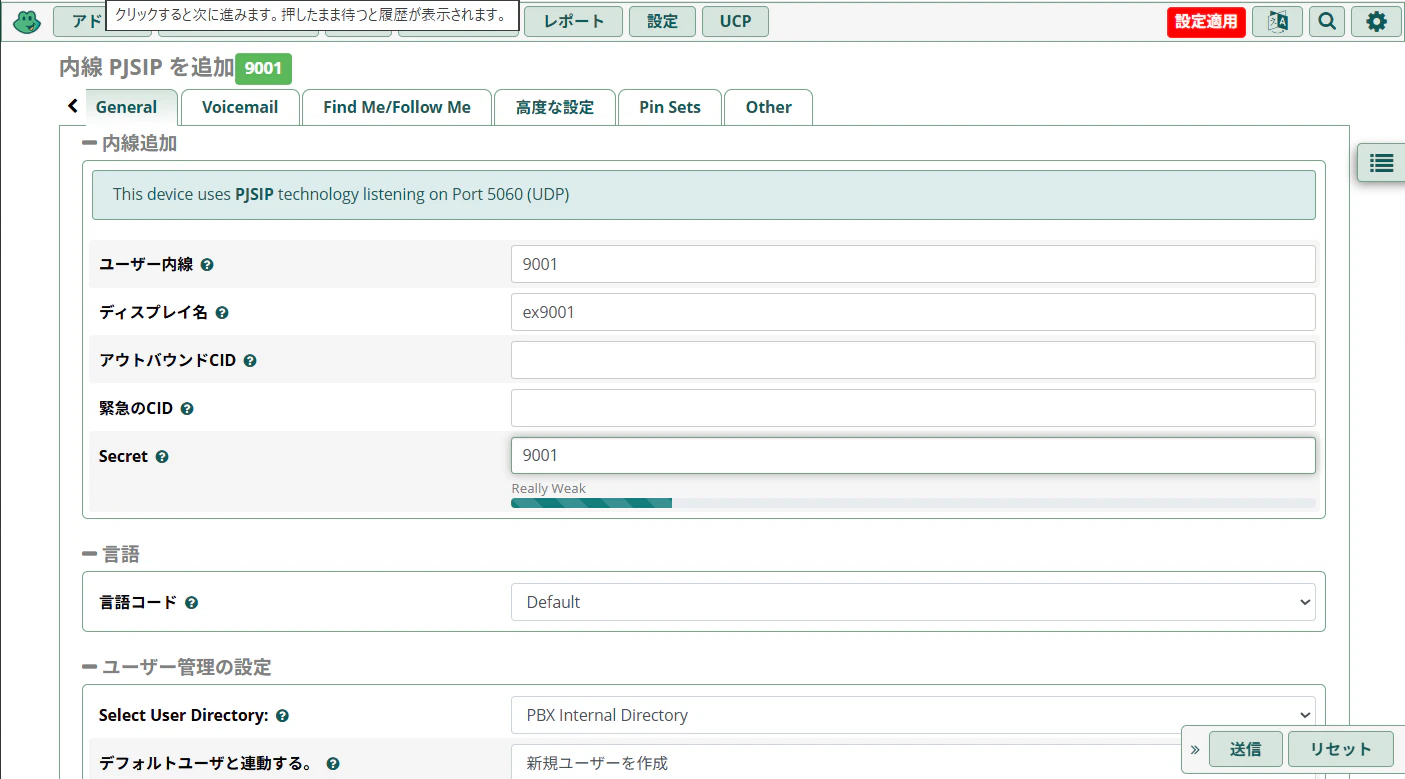Switch to the Find Me/Follow Me tab
The height and width of the screenshot is (779, 1405).
(x=397, y=107)
